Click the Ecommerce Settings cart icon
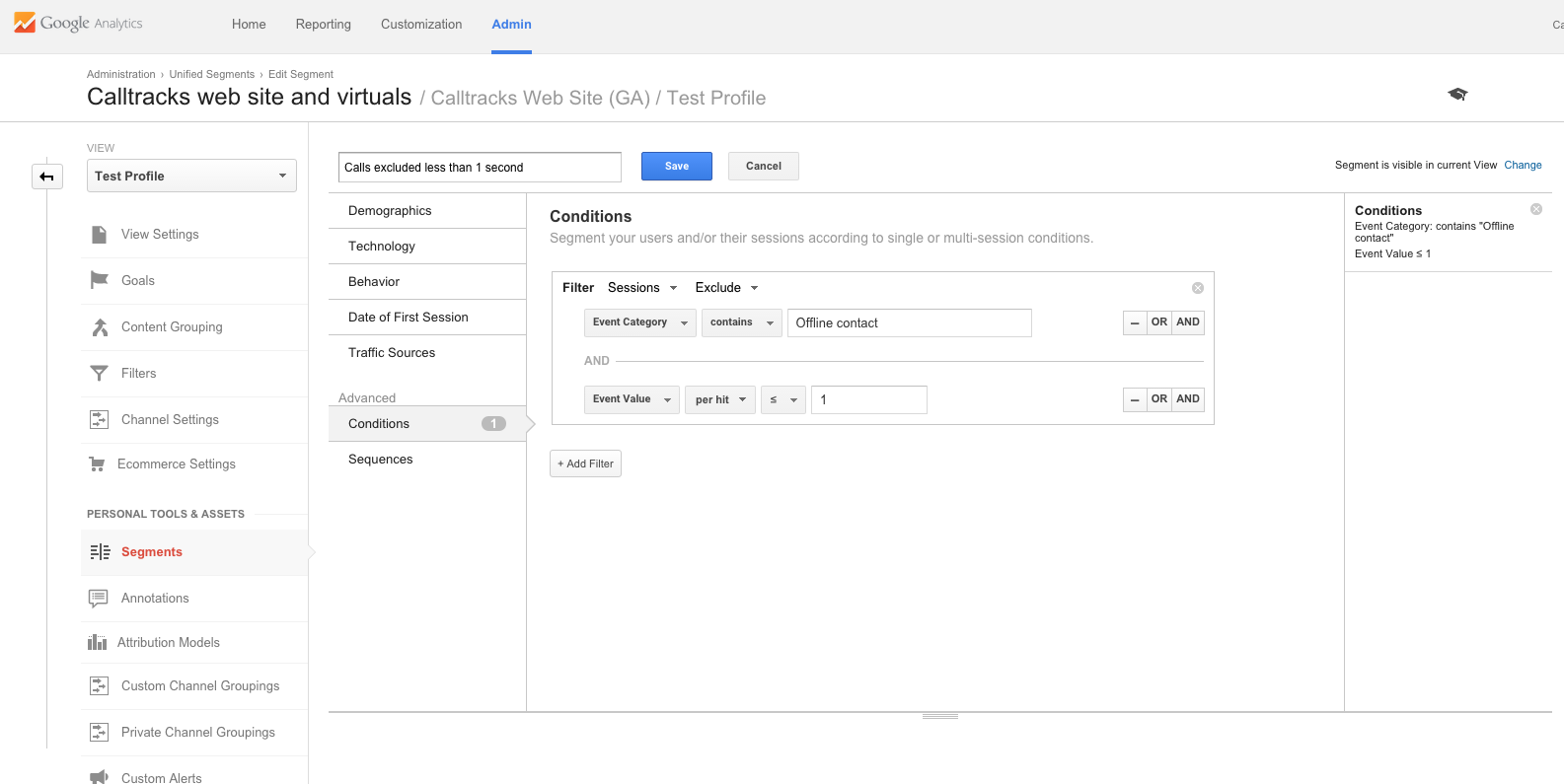1564x784 pixels. [97, 463]
